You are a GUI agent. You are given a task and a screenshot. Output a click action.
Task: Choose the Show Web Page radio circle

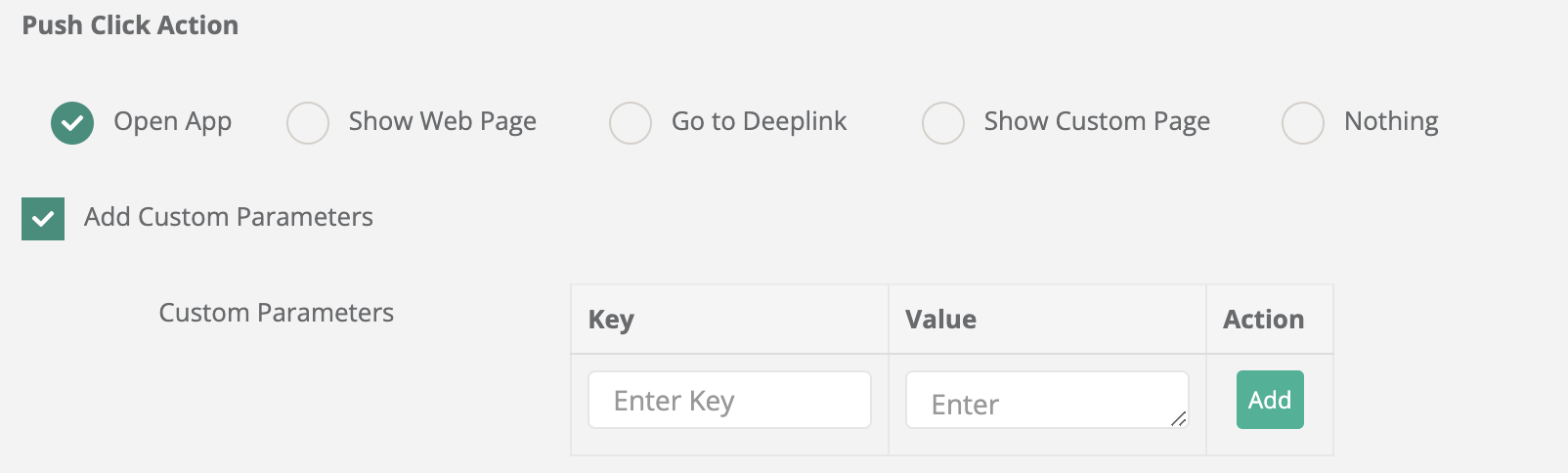click(308, 123)
